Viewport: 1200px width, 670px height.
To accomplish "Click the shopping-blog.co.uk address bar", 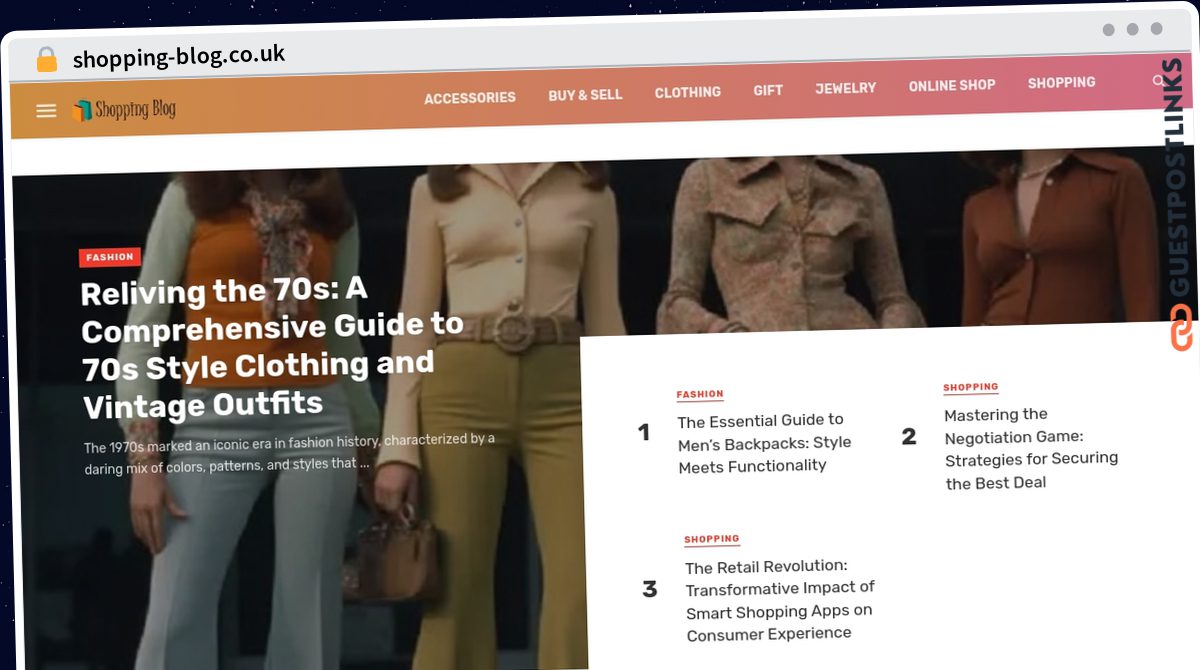I will (180, 57).
